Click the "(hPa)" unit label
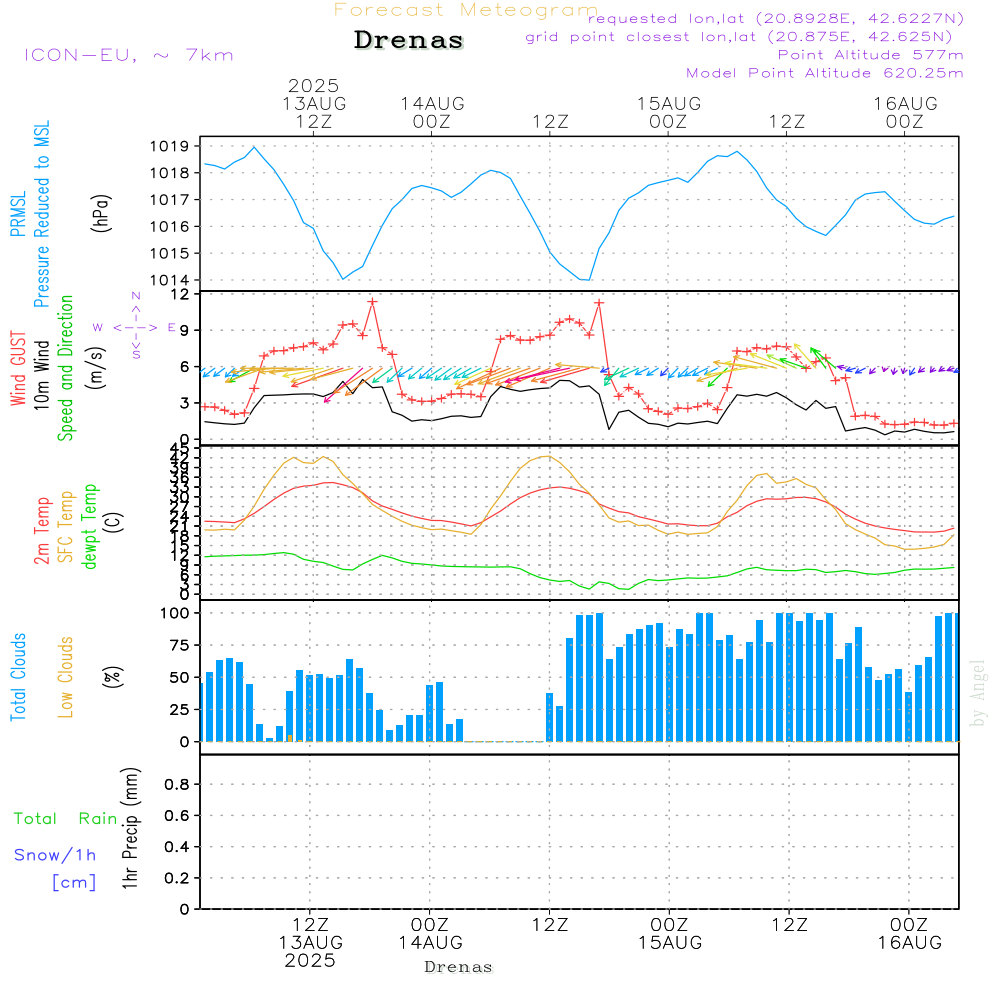Image resolution: width=1000 pixels, height=1000 pixels. (x=101, y=214)
